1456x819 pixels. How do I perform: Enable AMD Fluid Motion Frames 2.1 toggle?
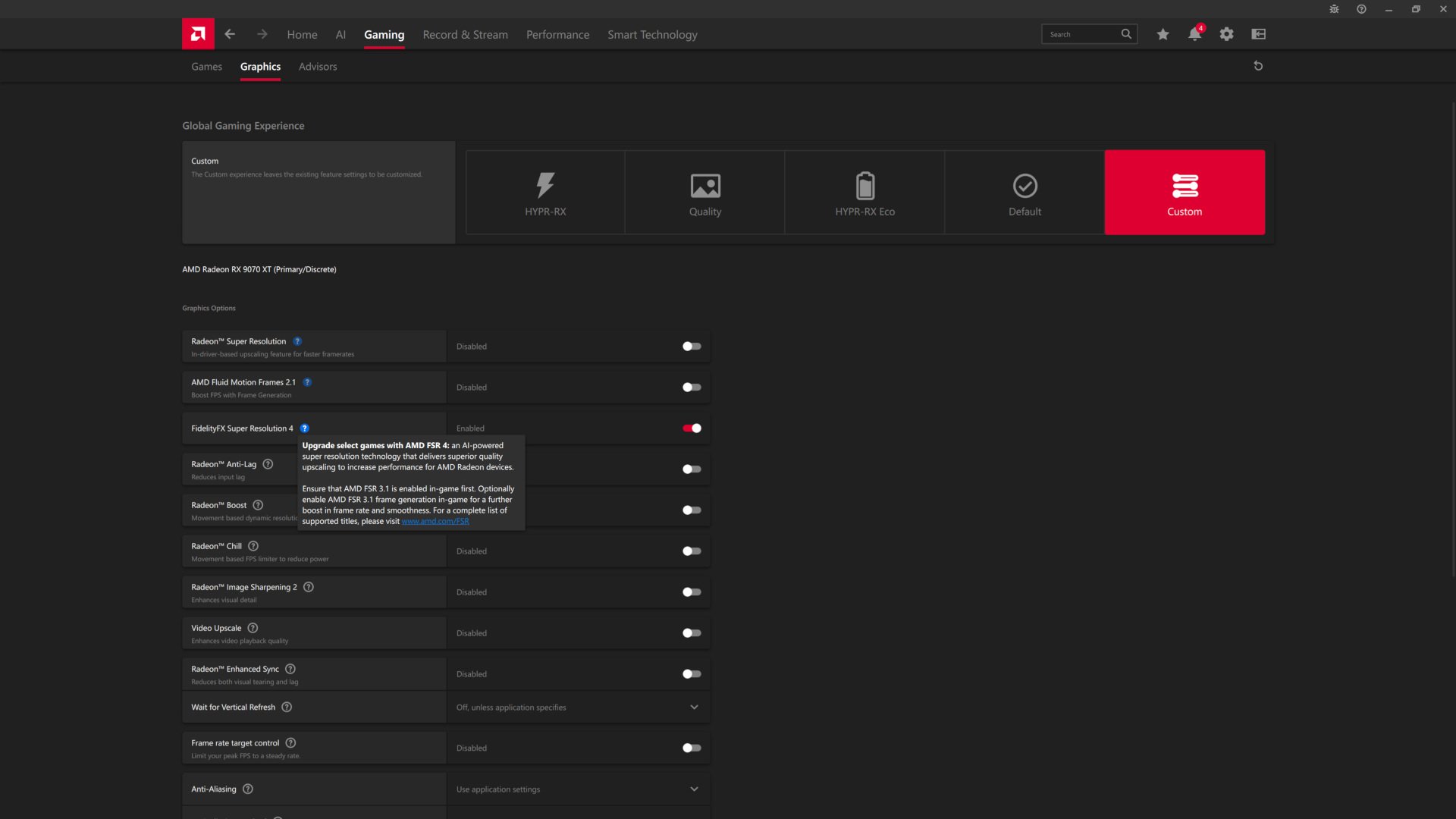pyautogui.click(x=692, y=388)
